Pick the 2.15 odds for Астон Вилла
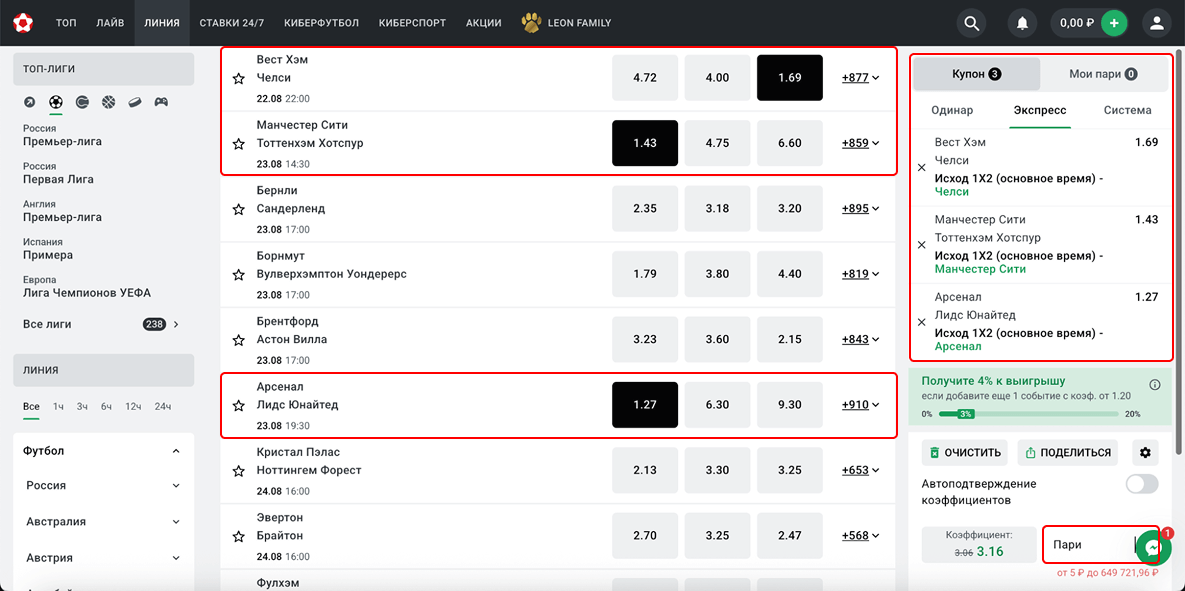The width and height of the screenshot is (1185, 591). pyautogui.click(x=790, y=339)
